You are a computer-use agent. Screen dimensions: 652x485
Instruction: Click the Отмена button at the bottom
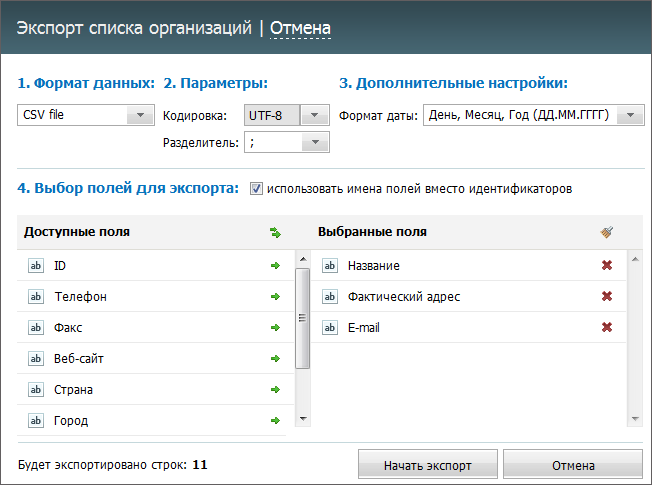[x=573, y=465]
